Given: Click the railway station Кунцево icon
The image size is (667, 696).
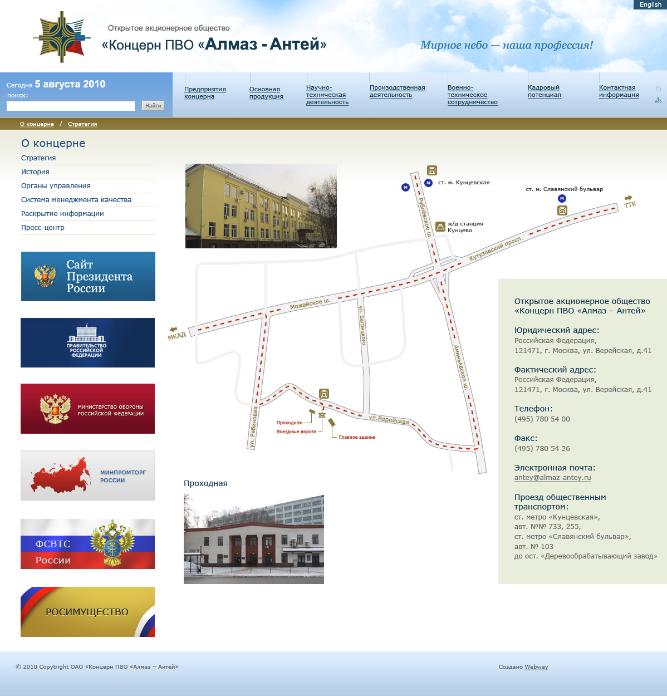Looking at the screenshot, I should click(x=440, y=226).
